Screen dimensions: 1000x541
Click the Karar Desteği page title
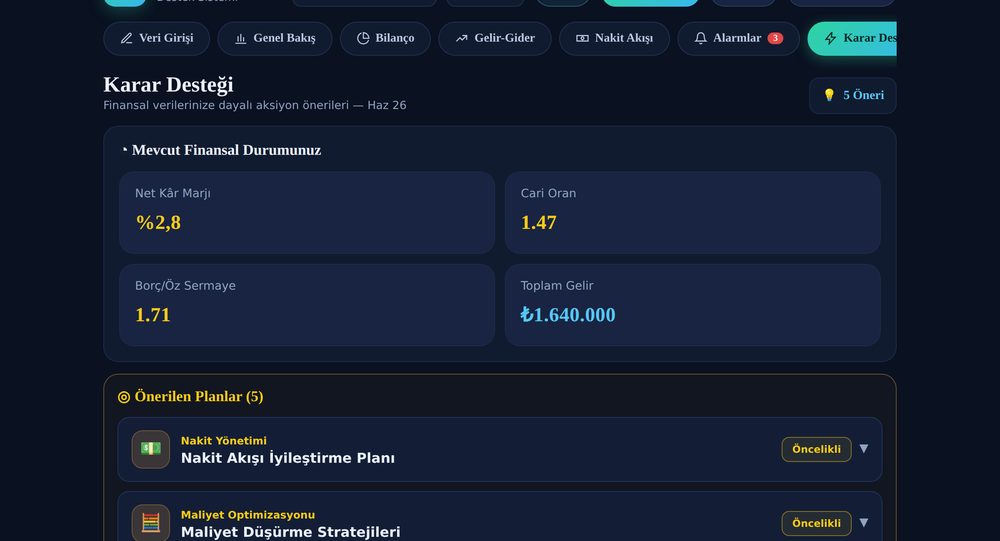(x=168, y=84)
